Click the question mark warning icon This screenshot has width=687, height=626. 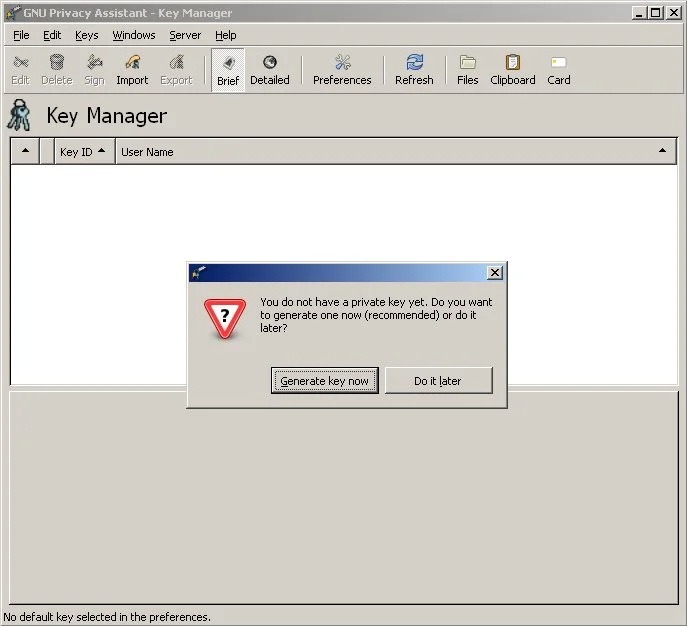coord(225,318)
